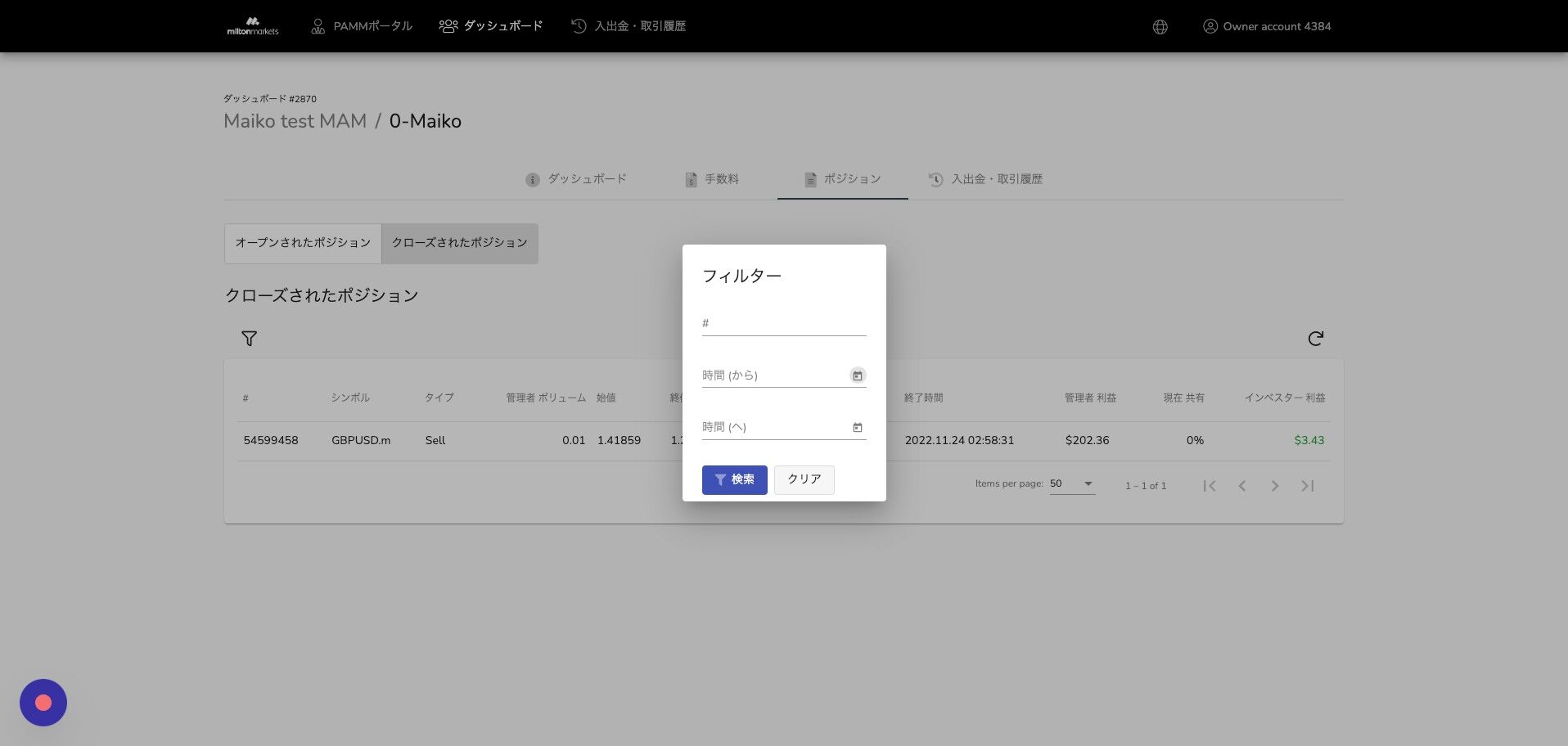This screenshot has width=1568, height=746.
Task: Click the 2022.11.24 02:58:31 end time
Action: 959,440
